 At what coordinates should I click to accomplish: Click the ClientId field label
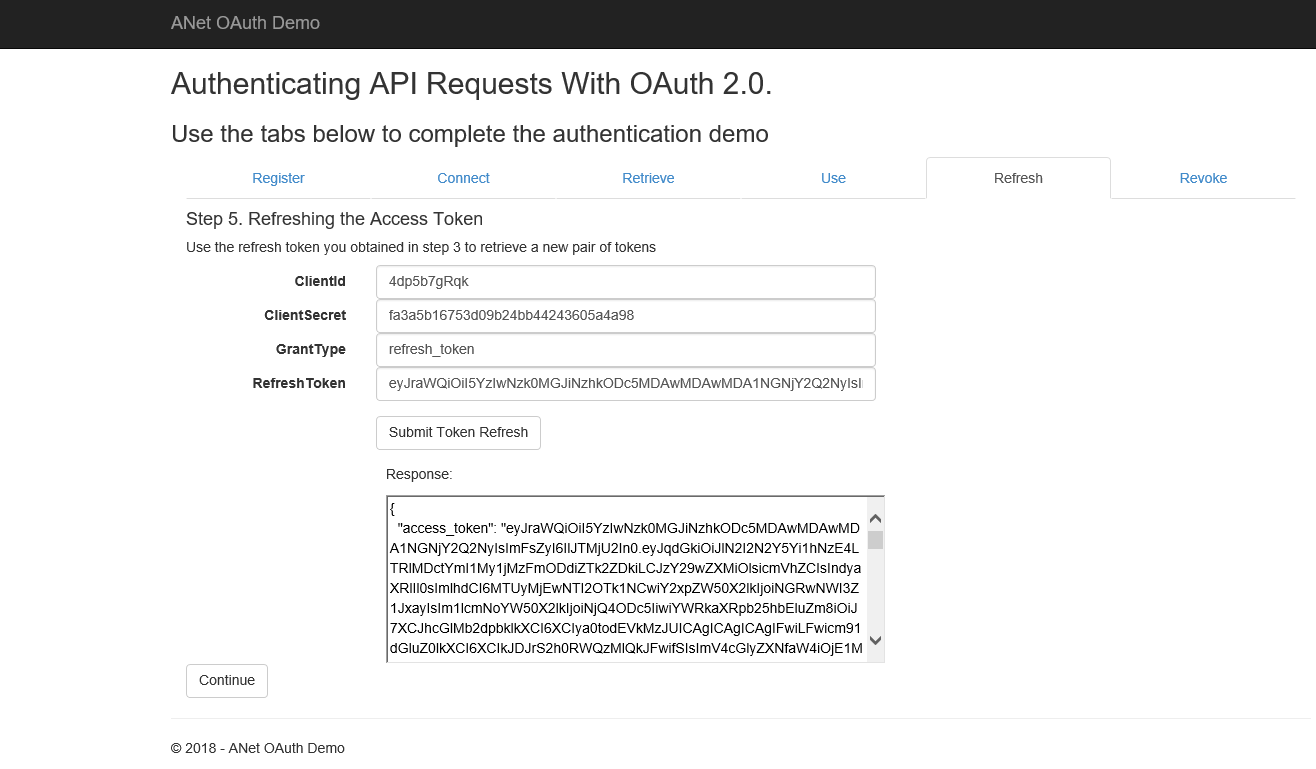pyautogui.click(x=320, y=281)
